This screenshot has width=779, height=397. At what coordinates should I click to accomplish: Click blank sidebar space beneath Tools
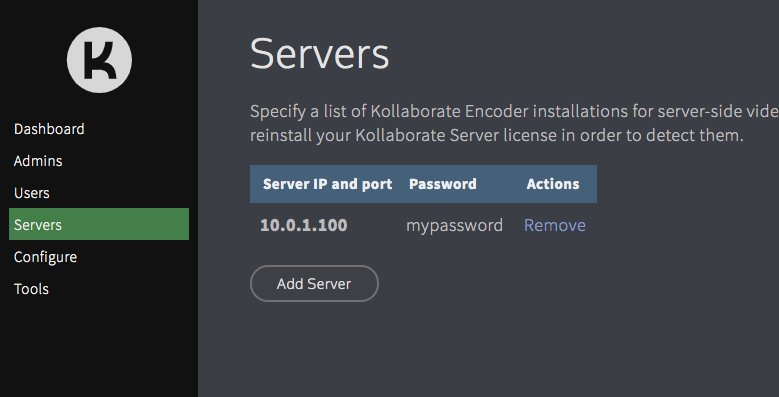(99, 348)
